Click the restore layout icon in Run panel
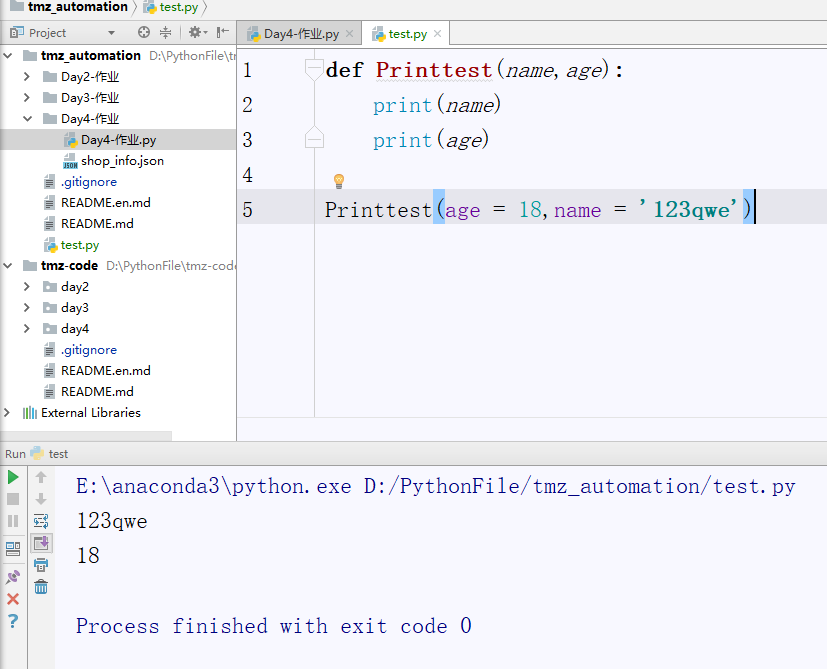 (13, 548)
